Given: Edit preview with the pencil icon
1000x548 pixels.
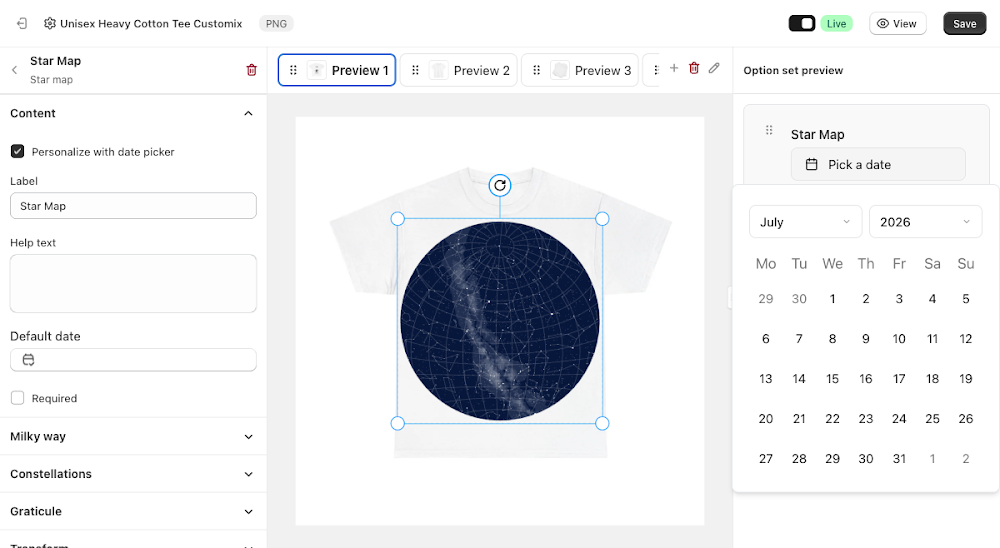Looking at the screenshot, I should 714,68.
